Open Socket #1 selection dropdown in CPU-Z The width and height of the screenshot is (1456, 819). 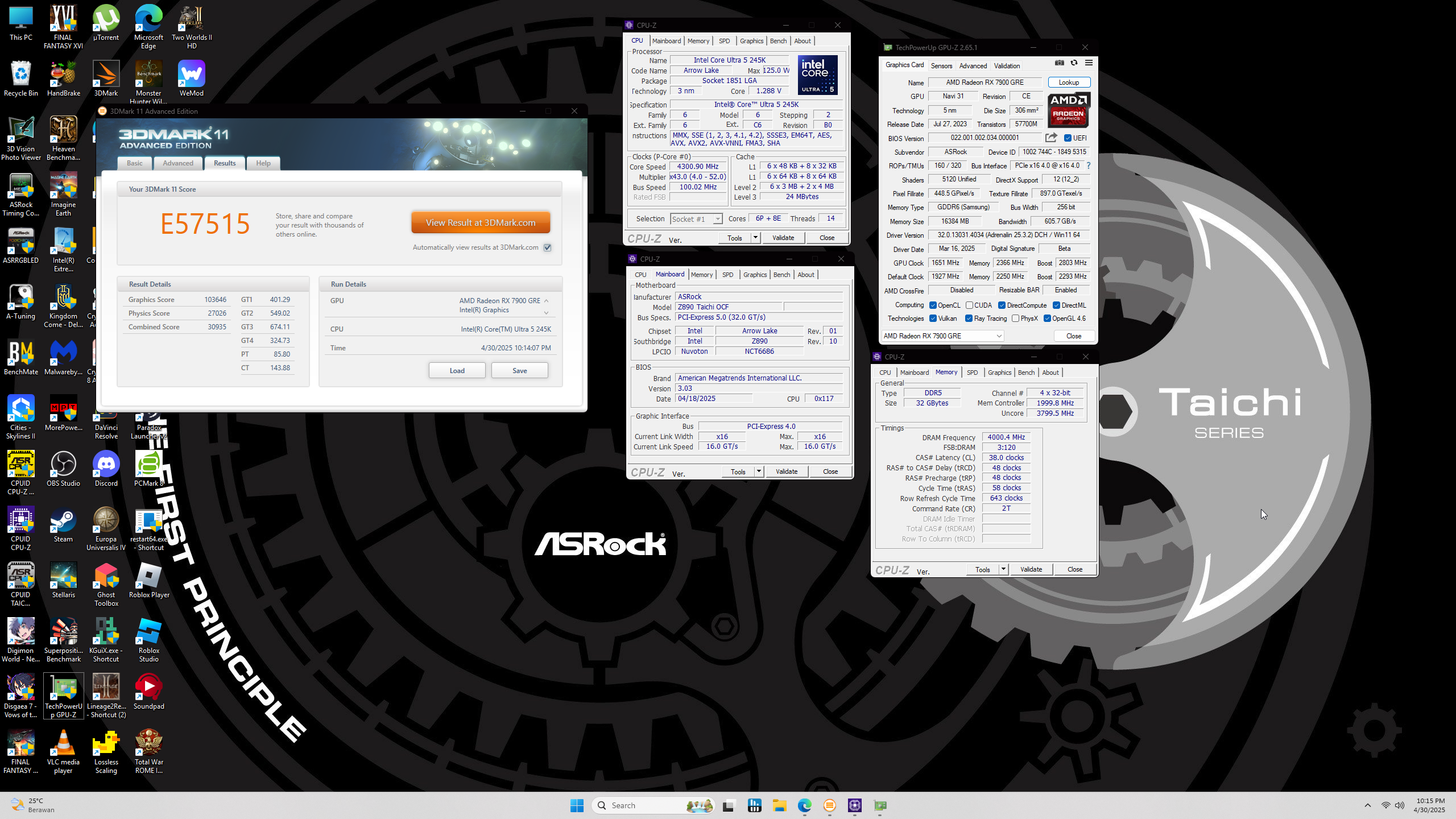[696, 219]
